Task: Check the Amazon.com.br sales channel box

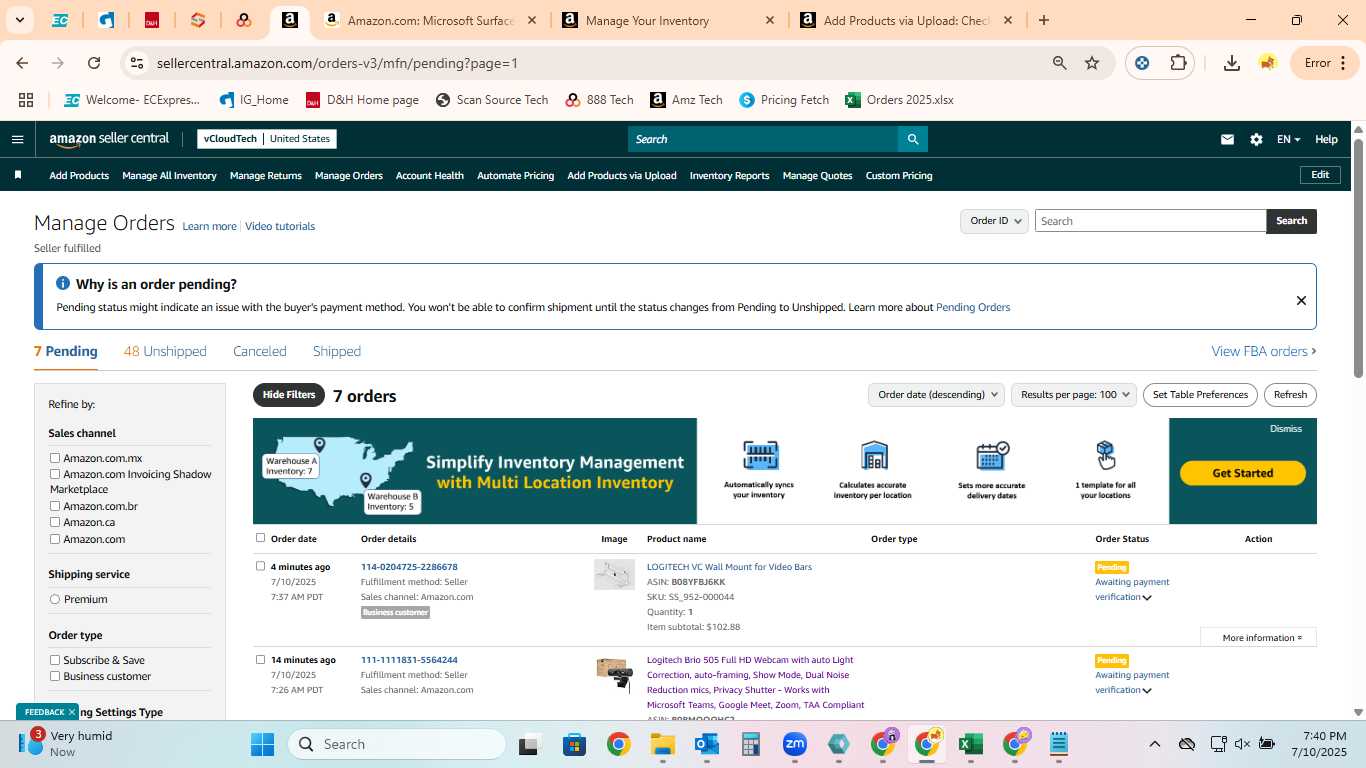Action: click(x=55, y=506)
